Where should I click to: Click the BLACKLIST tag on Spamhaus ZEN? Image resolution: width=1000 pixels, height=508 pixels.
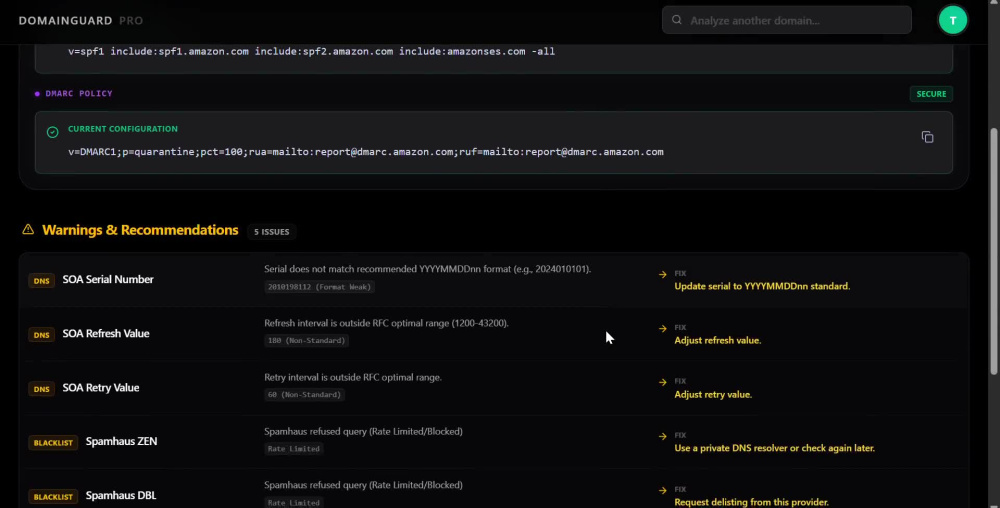[x=53, y=442]
